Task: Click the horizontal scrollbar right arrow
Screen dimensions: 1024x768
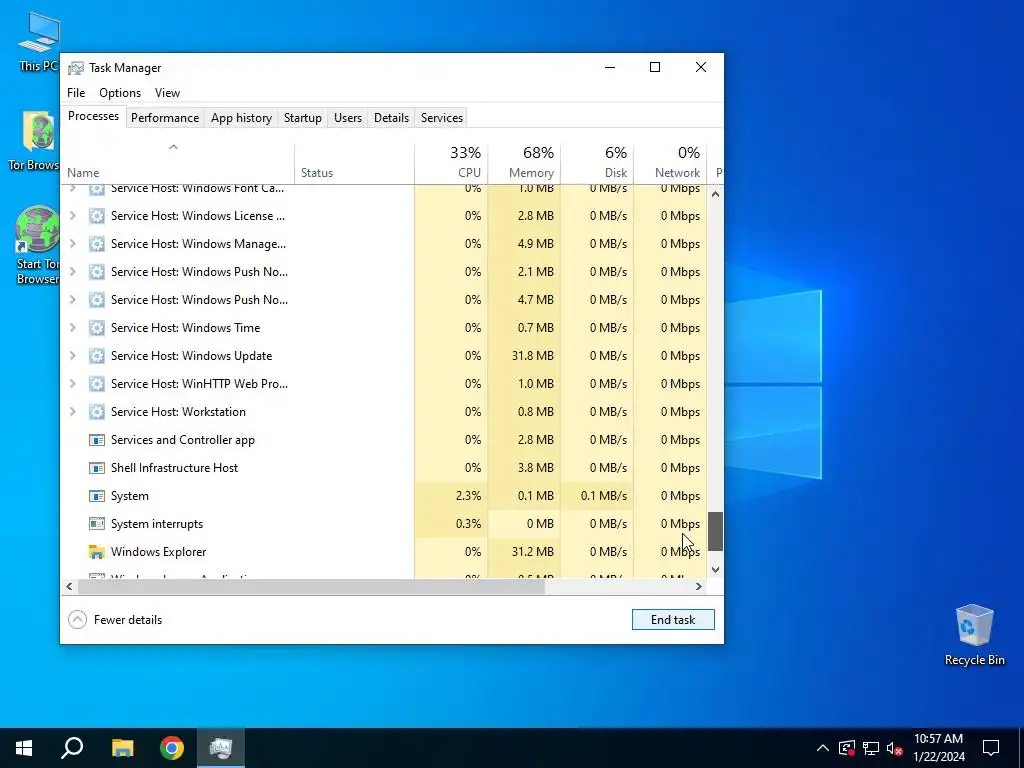Action: 699,586
